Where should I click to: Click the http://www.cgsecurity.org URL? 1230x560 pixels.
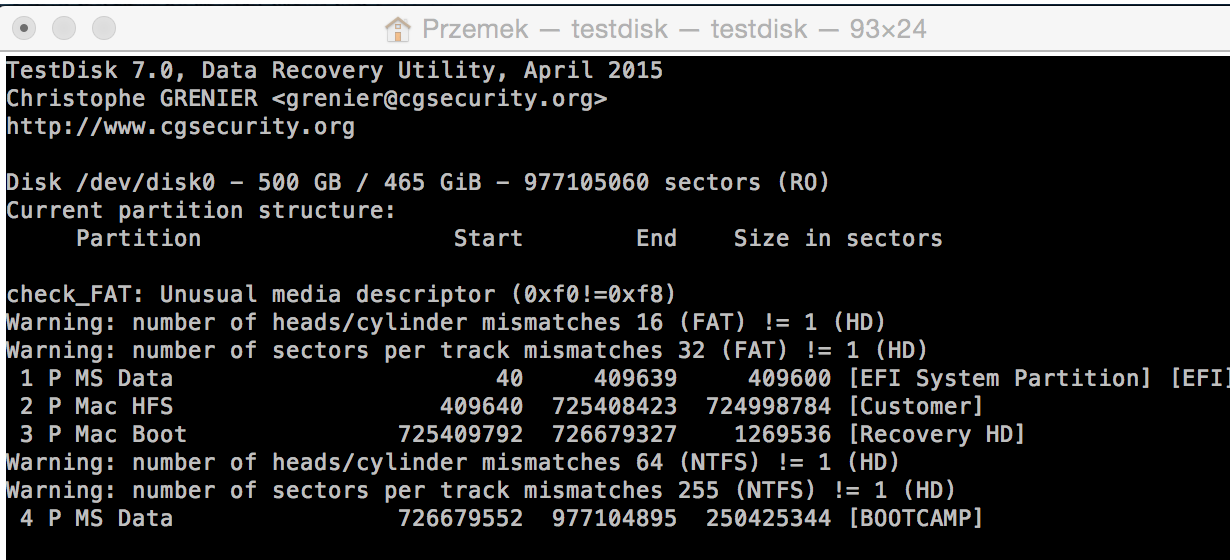[x=180, y=127]
